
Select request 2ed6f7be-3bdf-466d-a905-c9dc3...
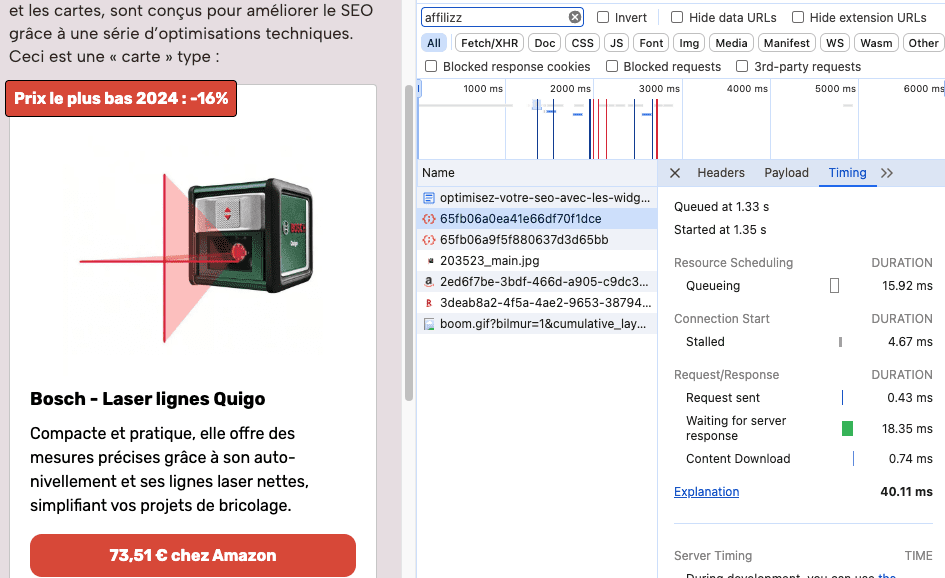tap(537, 281)
